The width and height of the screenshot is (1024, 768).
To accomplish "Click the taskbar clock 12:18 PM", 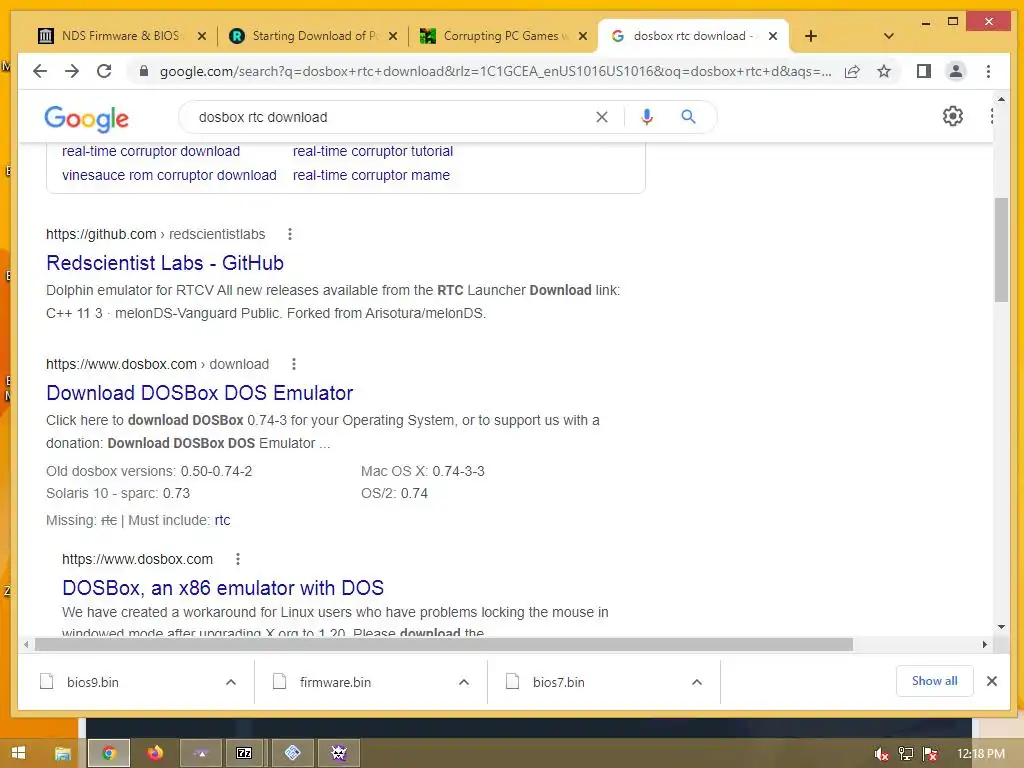I will tap(981, 754).
